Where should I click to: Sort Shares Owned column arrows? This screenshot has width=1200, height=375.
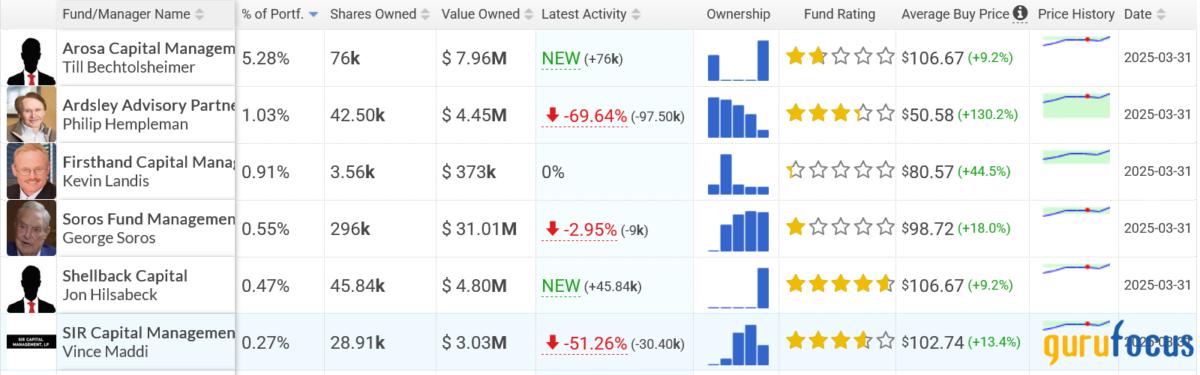(x=423, y=15)
